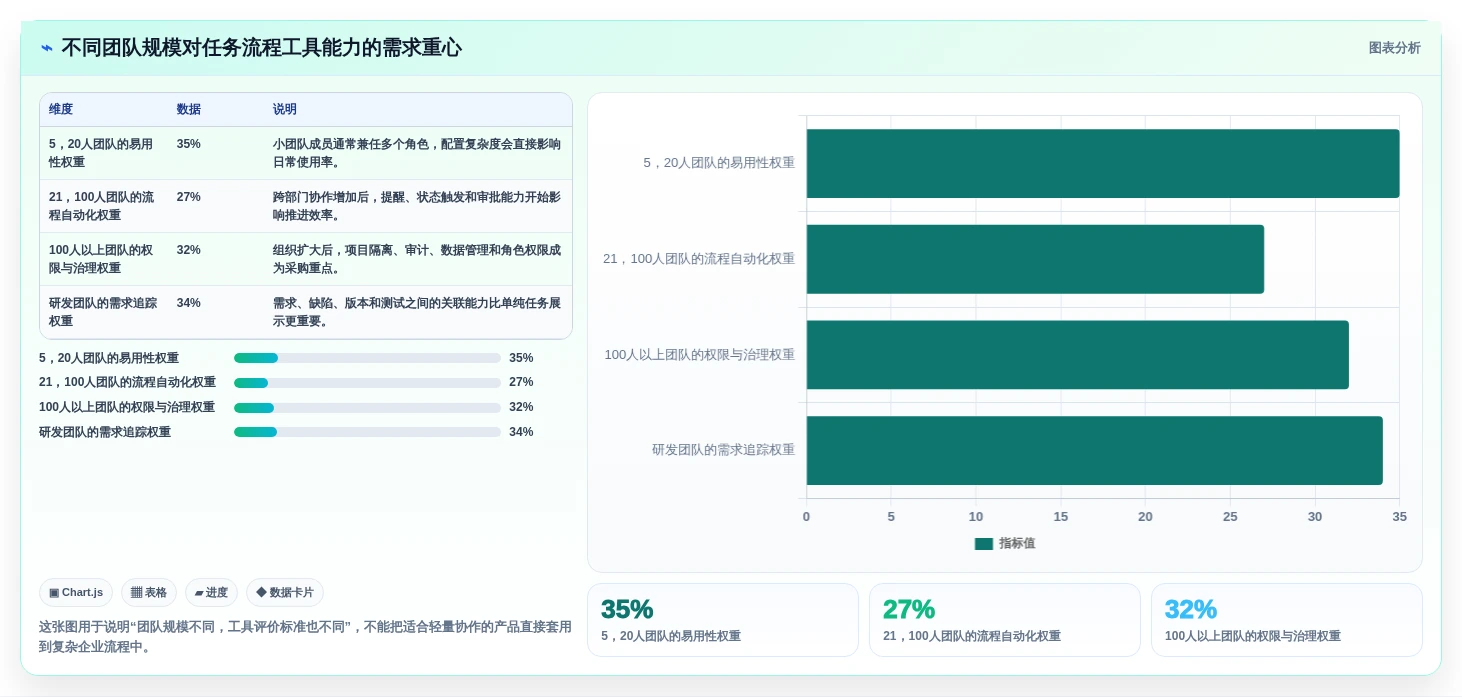Click the 27% data card
The width and height of the screenshot is (1462, 697).
click(1005, 620)
